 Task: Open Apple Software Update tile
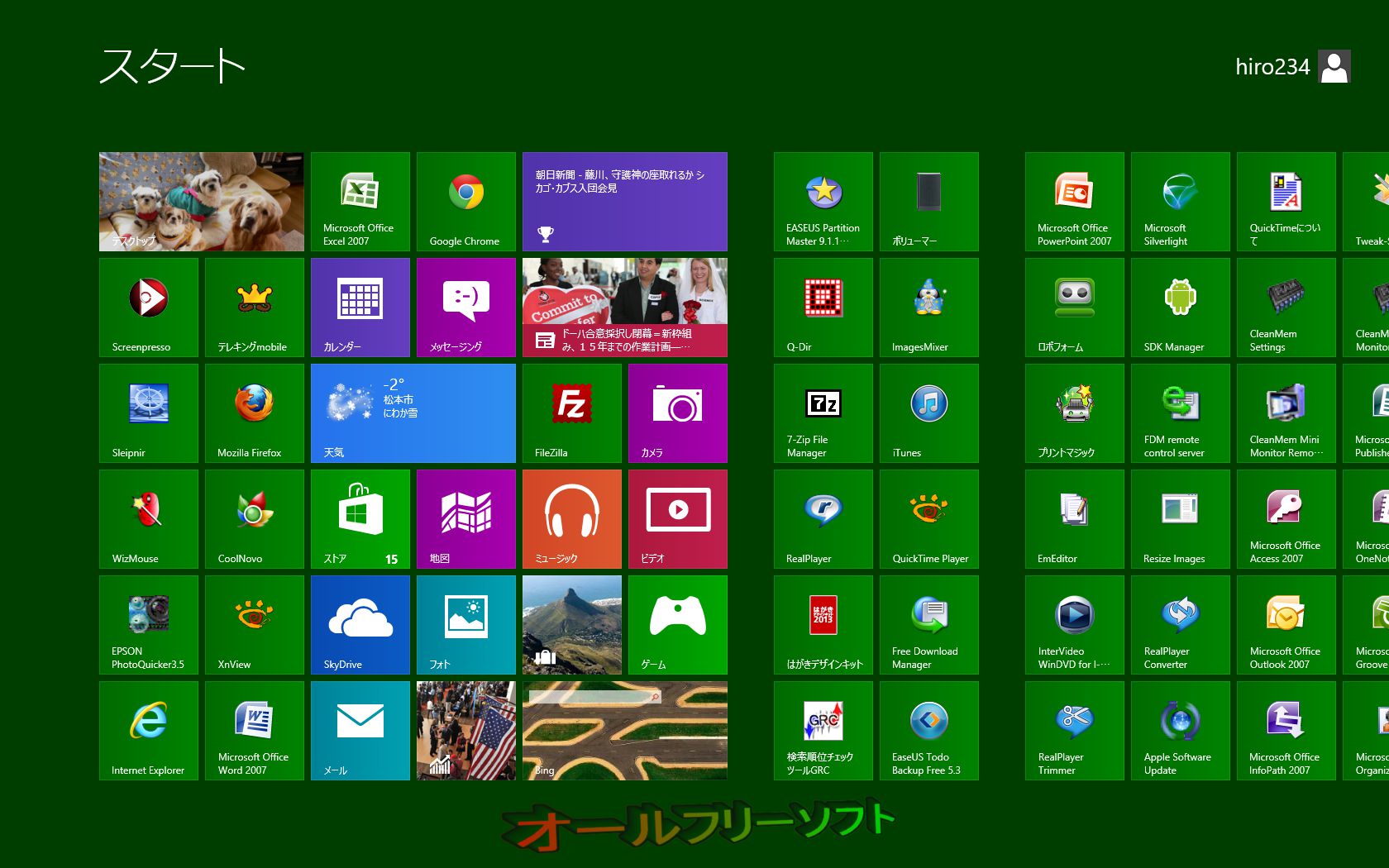coord(1181,731)
